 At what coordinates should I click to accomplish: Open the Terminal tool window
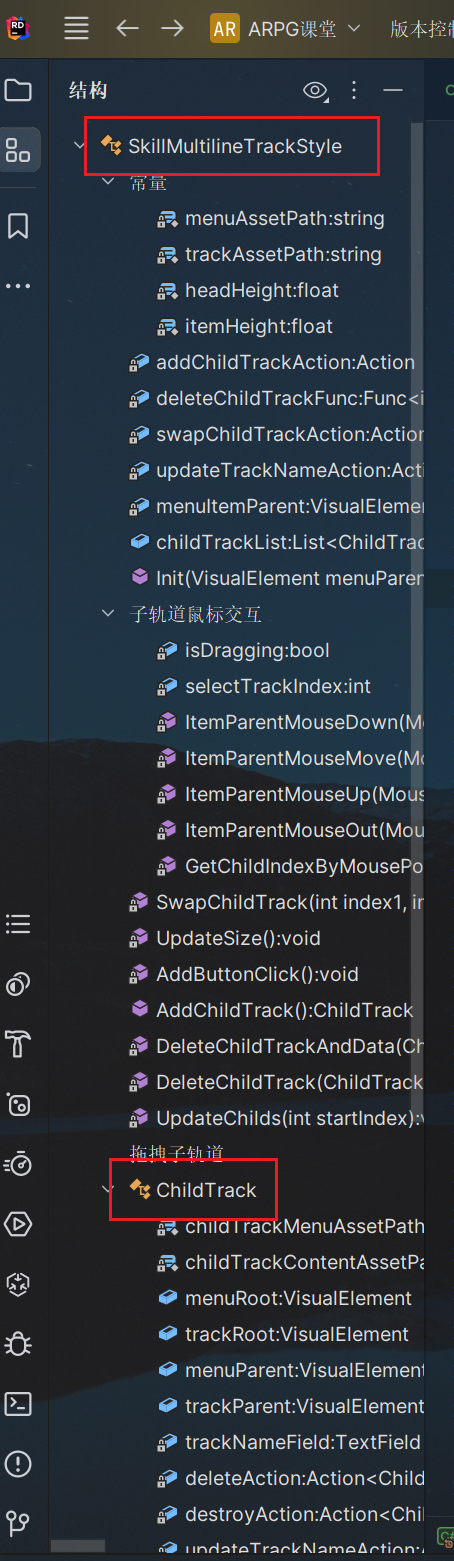tap(18, 1404)
